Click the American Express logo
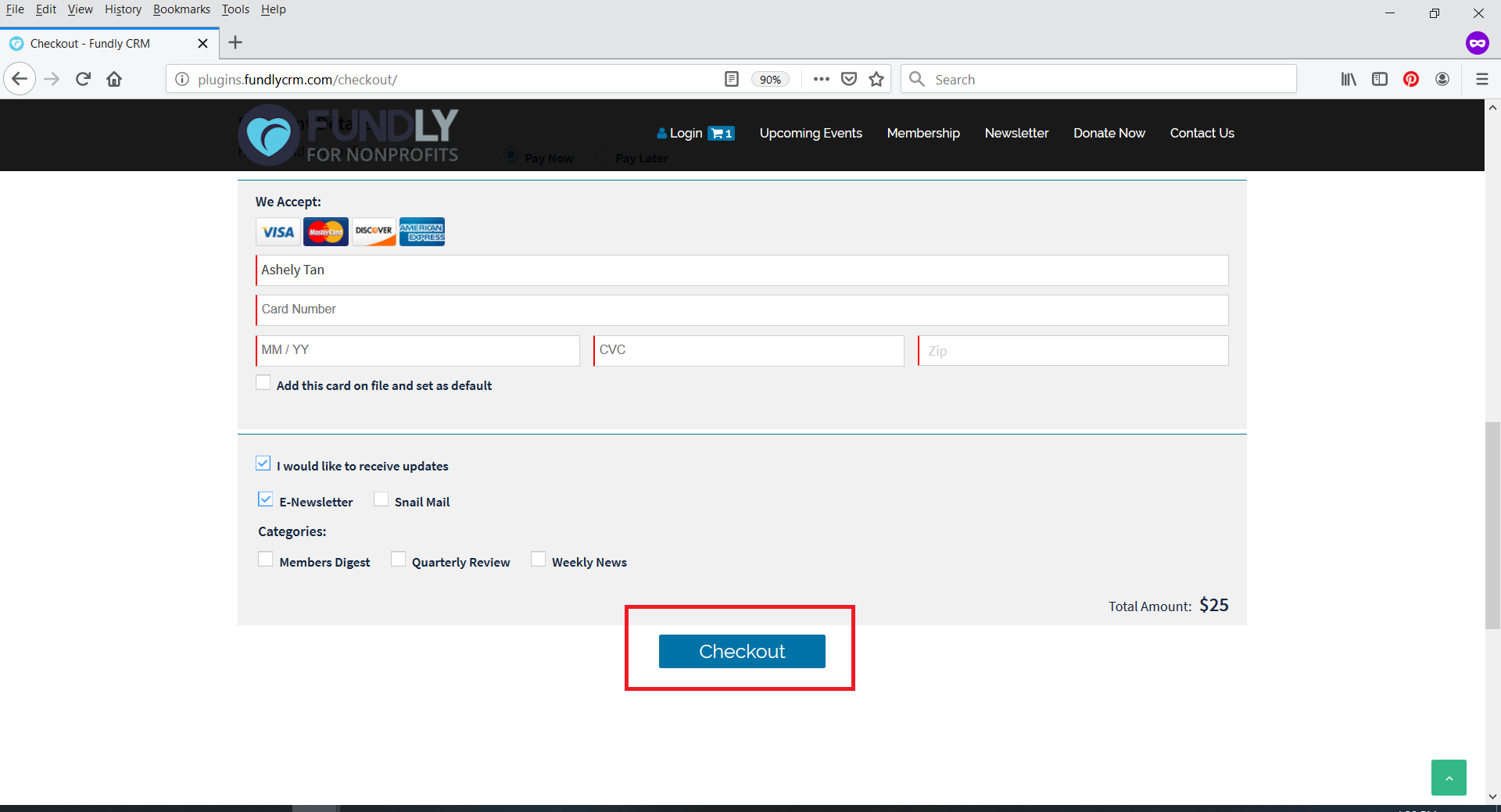The width and height of the screenshot is (1501, 812). pos(422,231)
